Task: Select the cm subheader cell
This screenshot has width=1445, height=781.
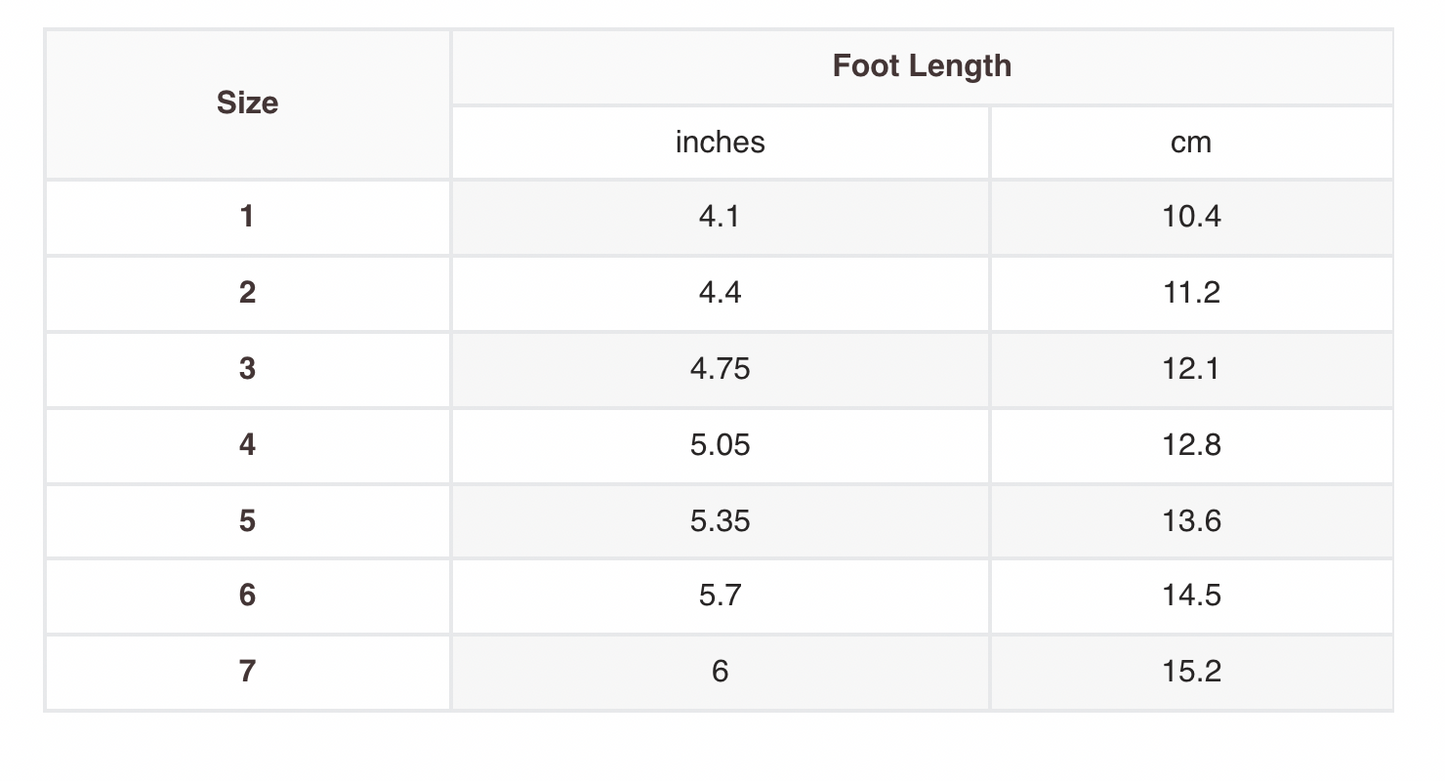Action: coord(1191,142)
